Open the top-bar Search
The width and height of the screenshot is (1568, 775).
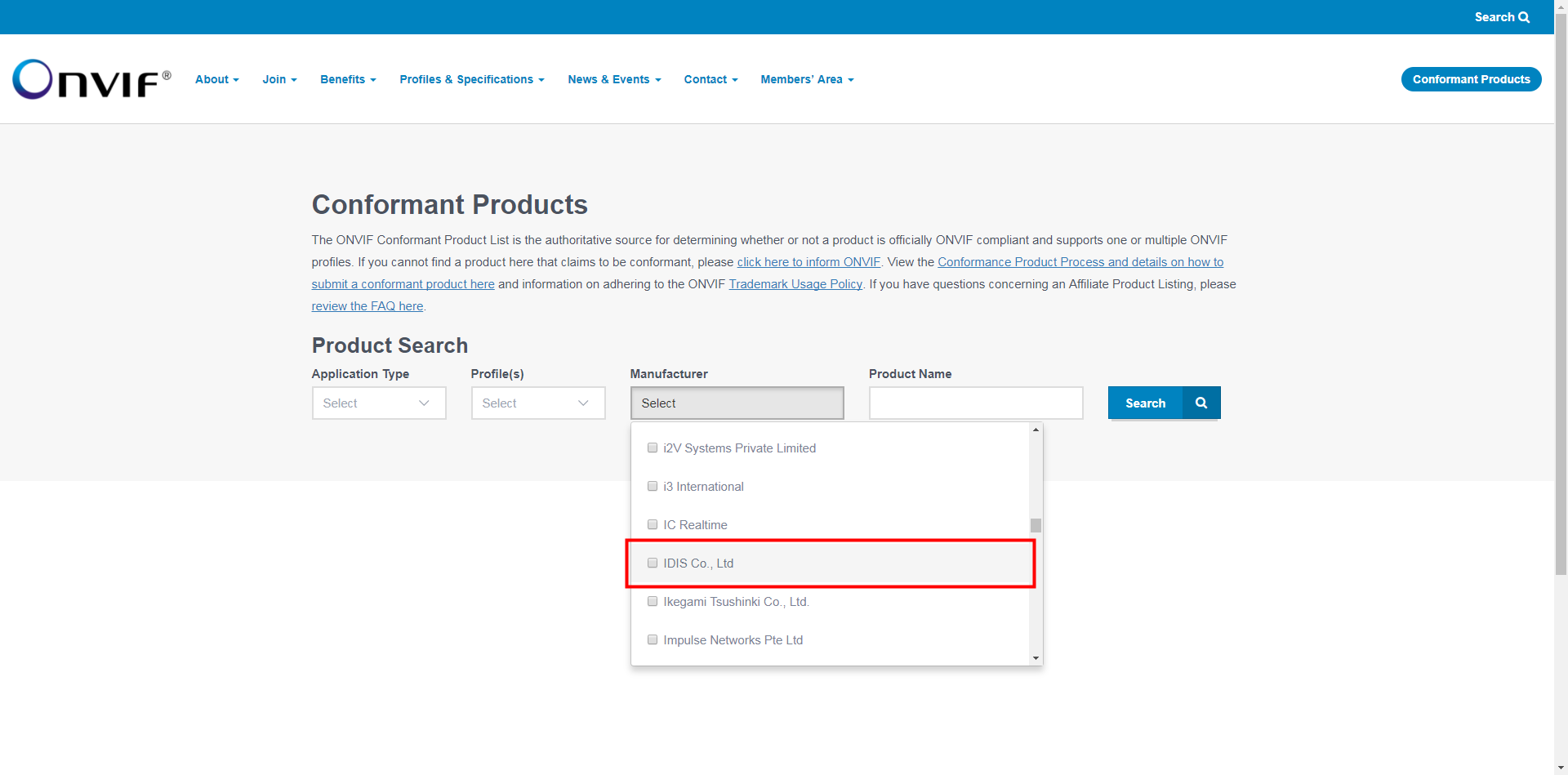(1502, 17)
